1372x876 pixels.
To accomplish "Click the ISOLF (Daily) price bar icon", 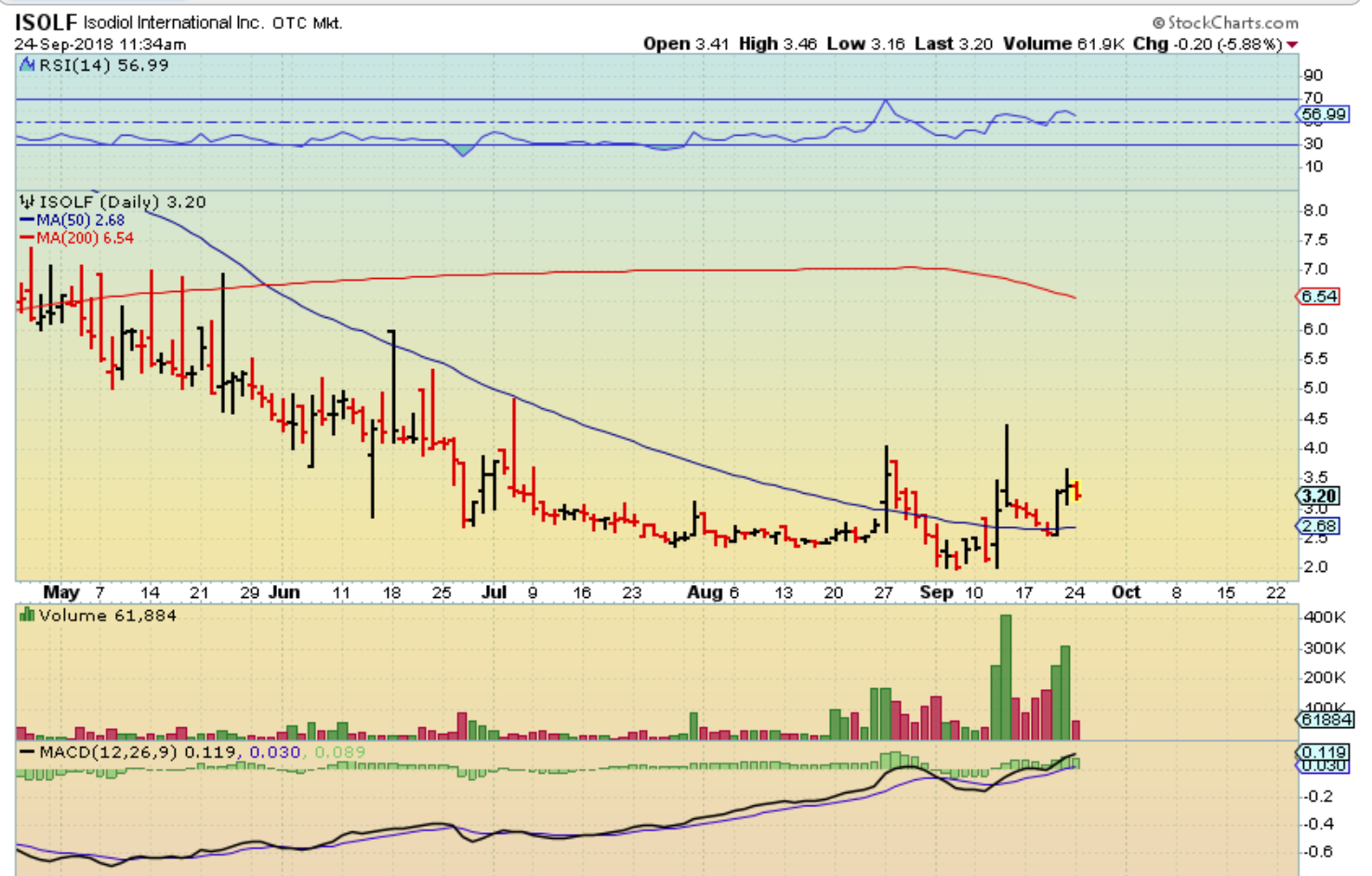I will click(x=27, y=202).
